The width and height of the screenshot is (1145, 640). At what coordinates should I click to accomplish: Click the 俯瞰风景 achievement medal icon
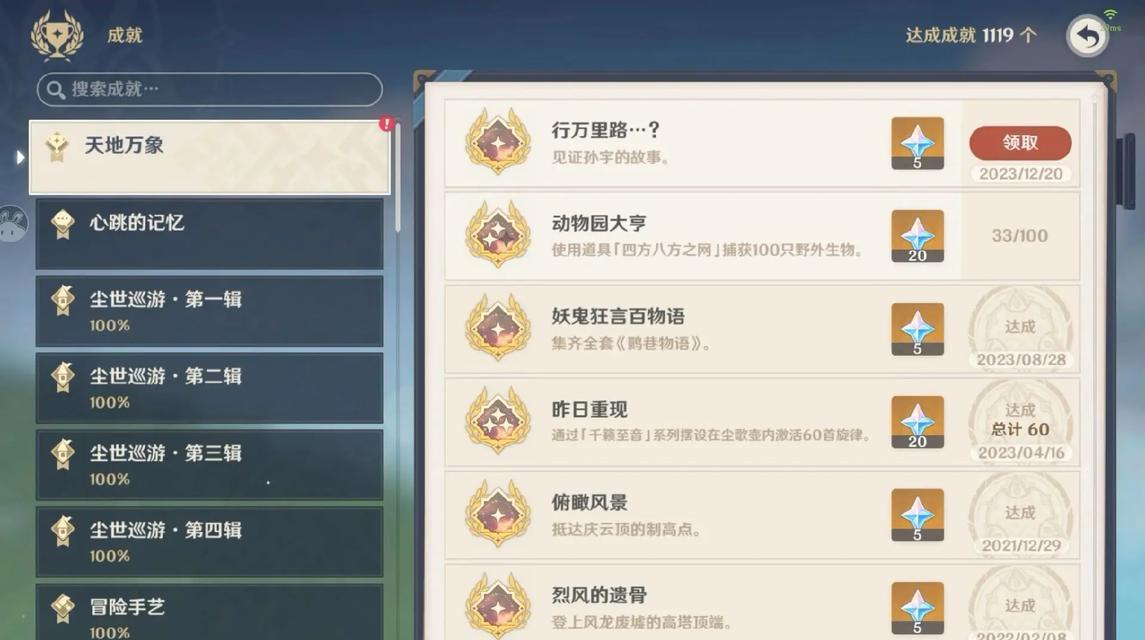[x=498, y=514]
